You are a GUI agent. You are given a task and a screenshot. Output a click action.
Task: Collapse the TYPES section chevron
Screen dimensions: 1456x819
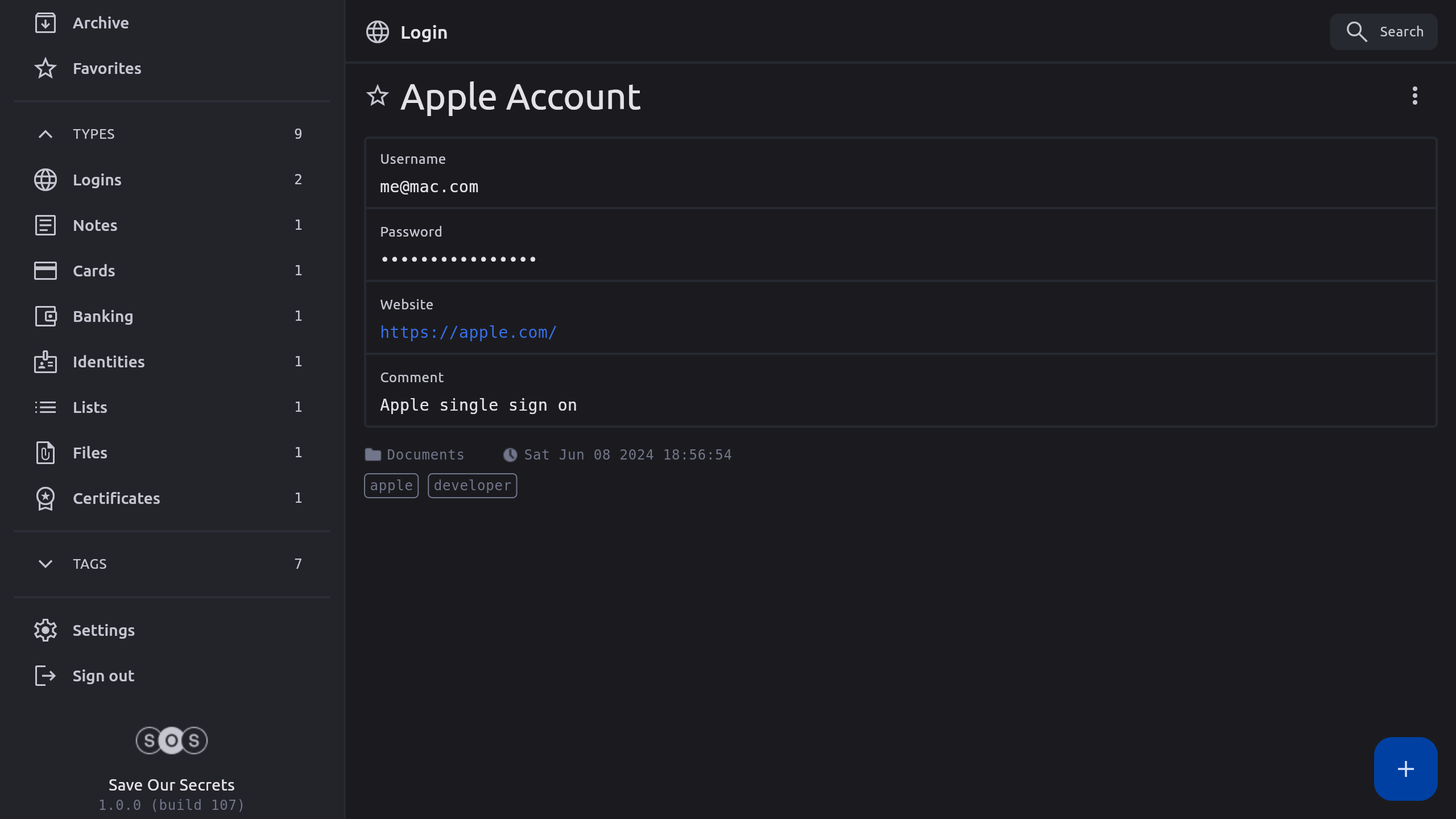coord(45,134)
